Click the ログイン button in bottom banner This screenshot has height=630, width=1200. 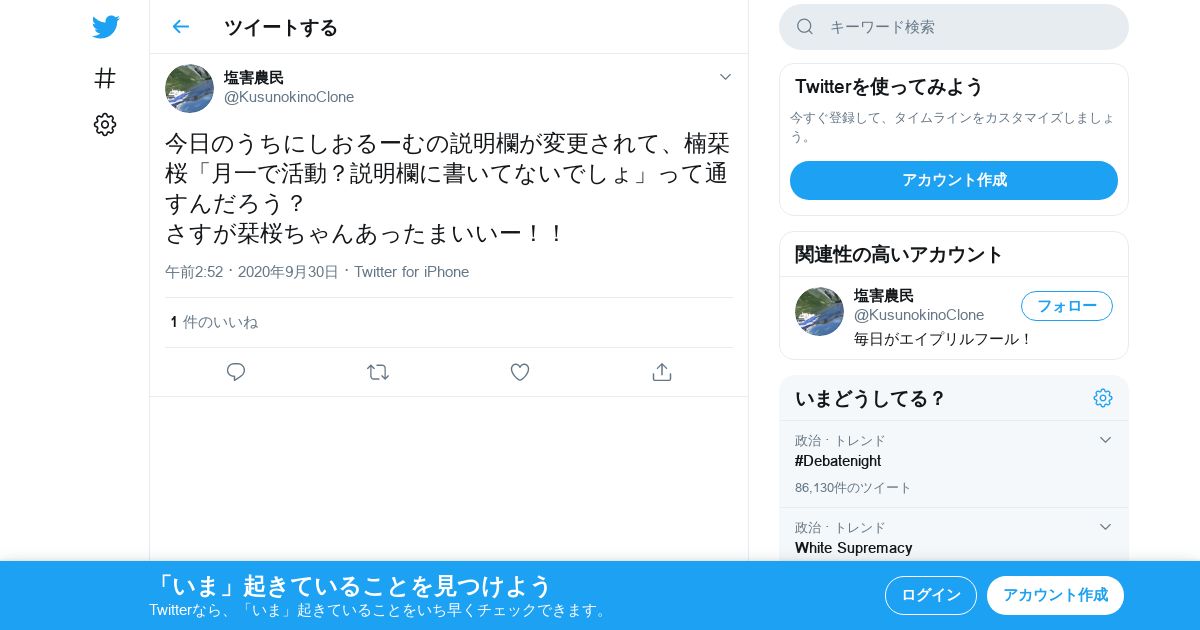(x=931, y=595)
